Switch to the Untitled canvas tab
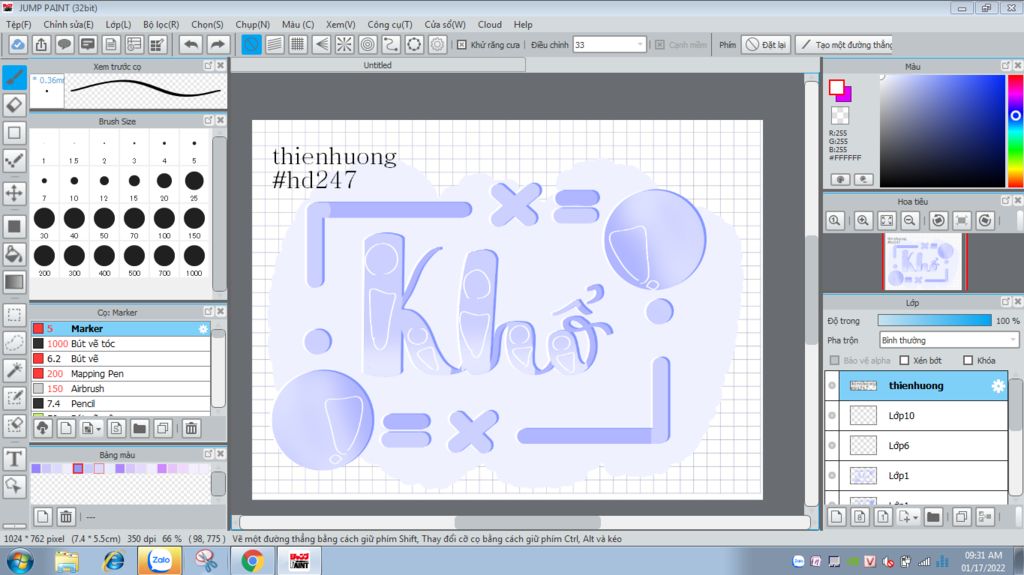Screen dimensions: 1024x575 377,65
